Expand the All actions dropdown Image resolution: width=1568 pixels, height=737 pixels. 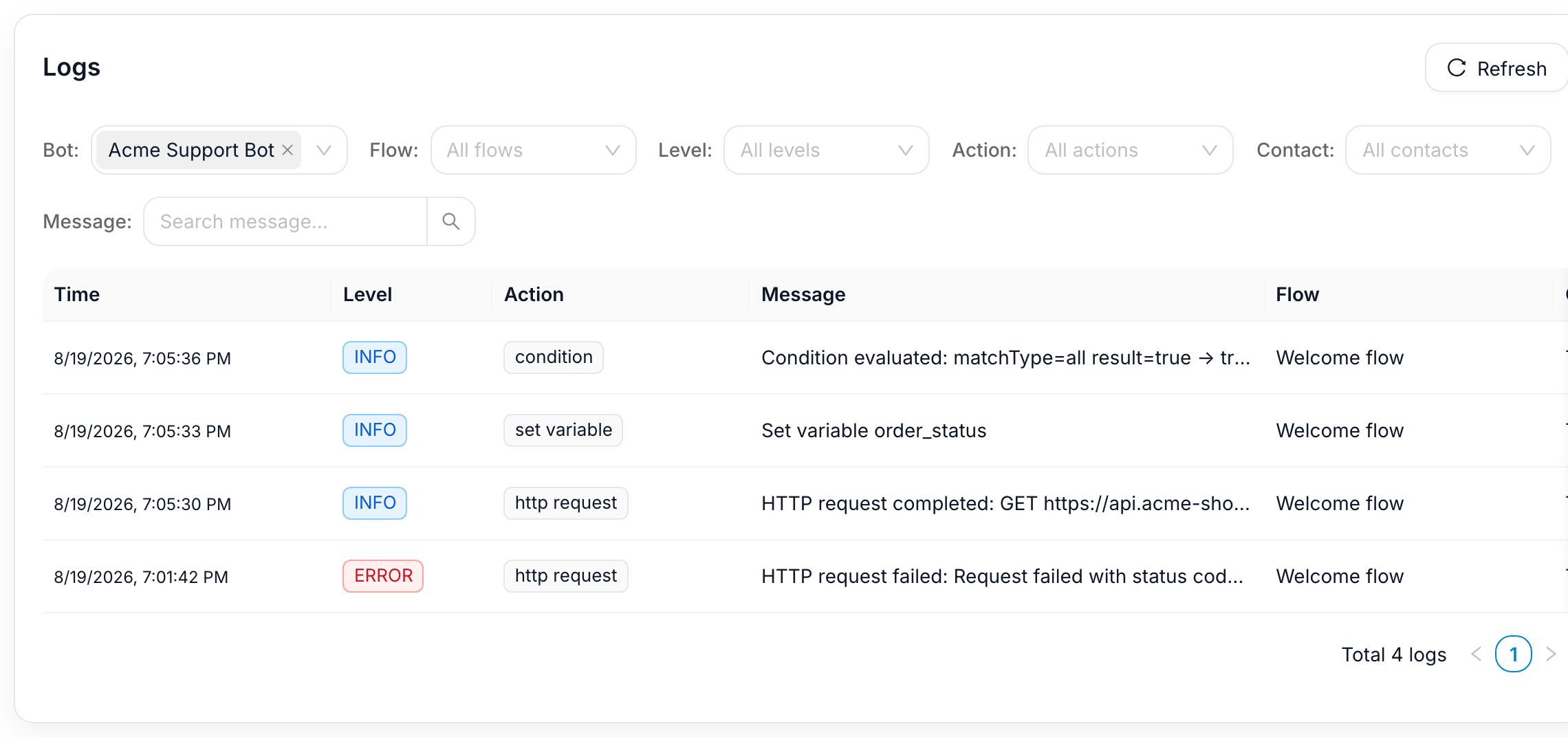click(1131, 150)
